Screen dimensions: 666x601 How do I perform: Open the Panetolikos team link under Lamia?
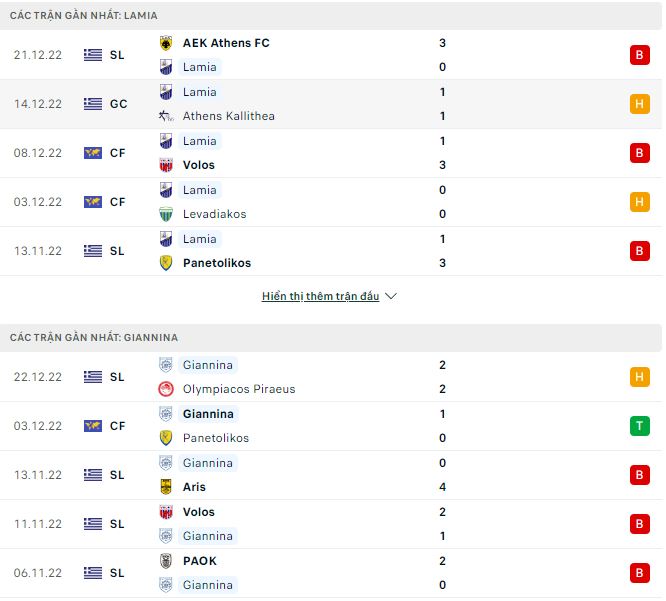[217, 263]
